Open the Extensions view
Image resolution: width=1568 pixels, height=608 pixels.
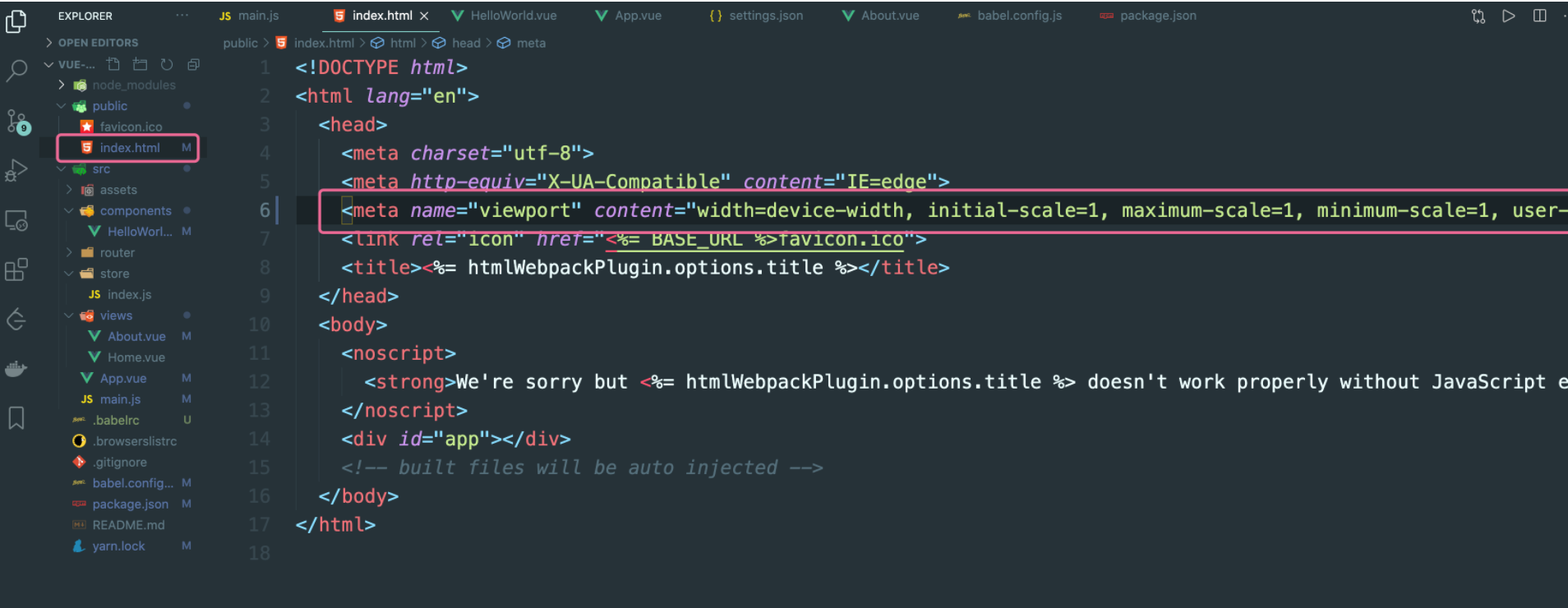click(16, 269)
